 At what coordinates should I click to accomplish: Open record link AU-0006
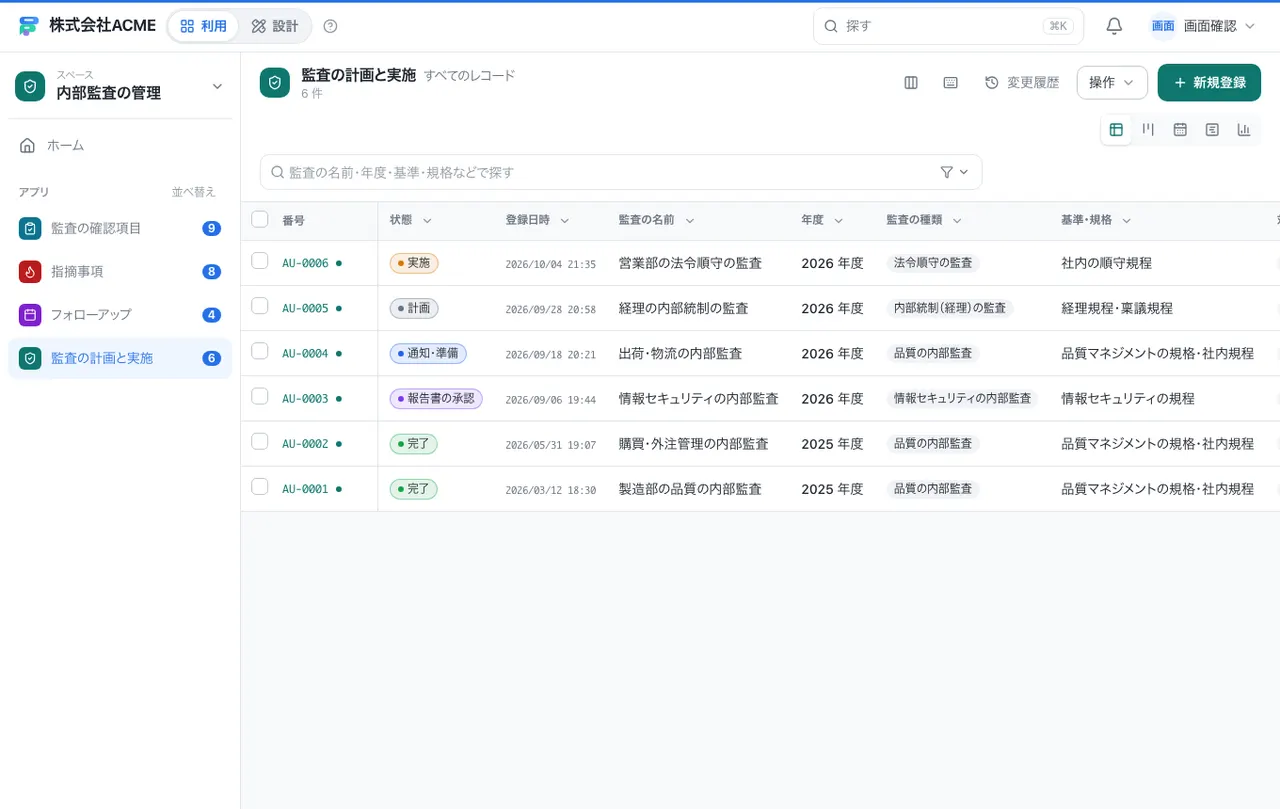305,264
